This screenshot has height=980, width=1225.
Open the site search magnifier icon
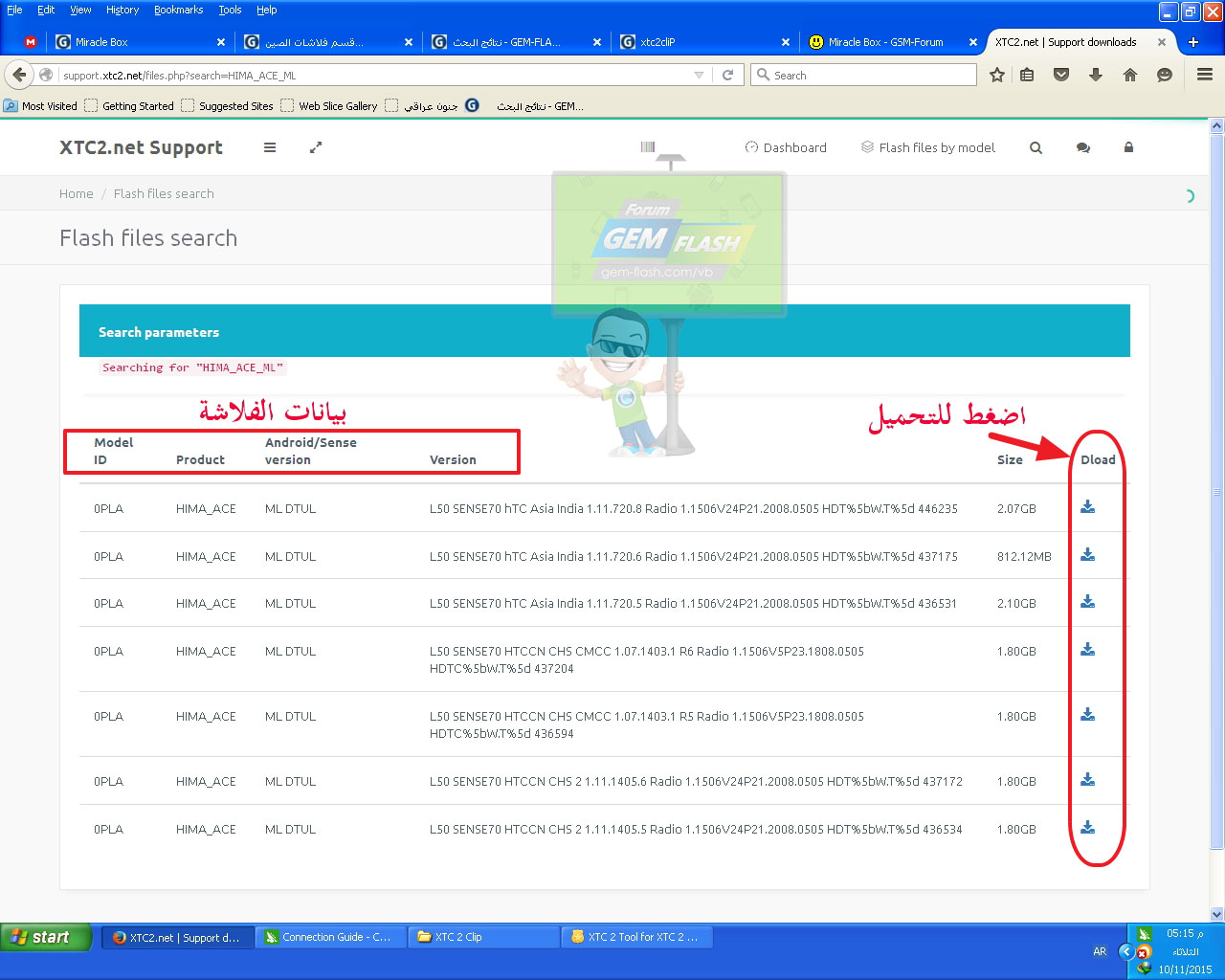coord(1036,147)
